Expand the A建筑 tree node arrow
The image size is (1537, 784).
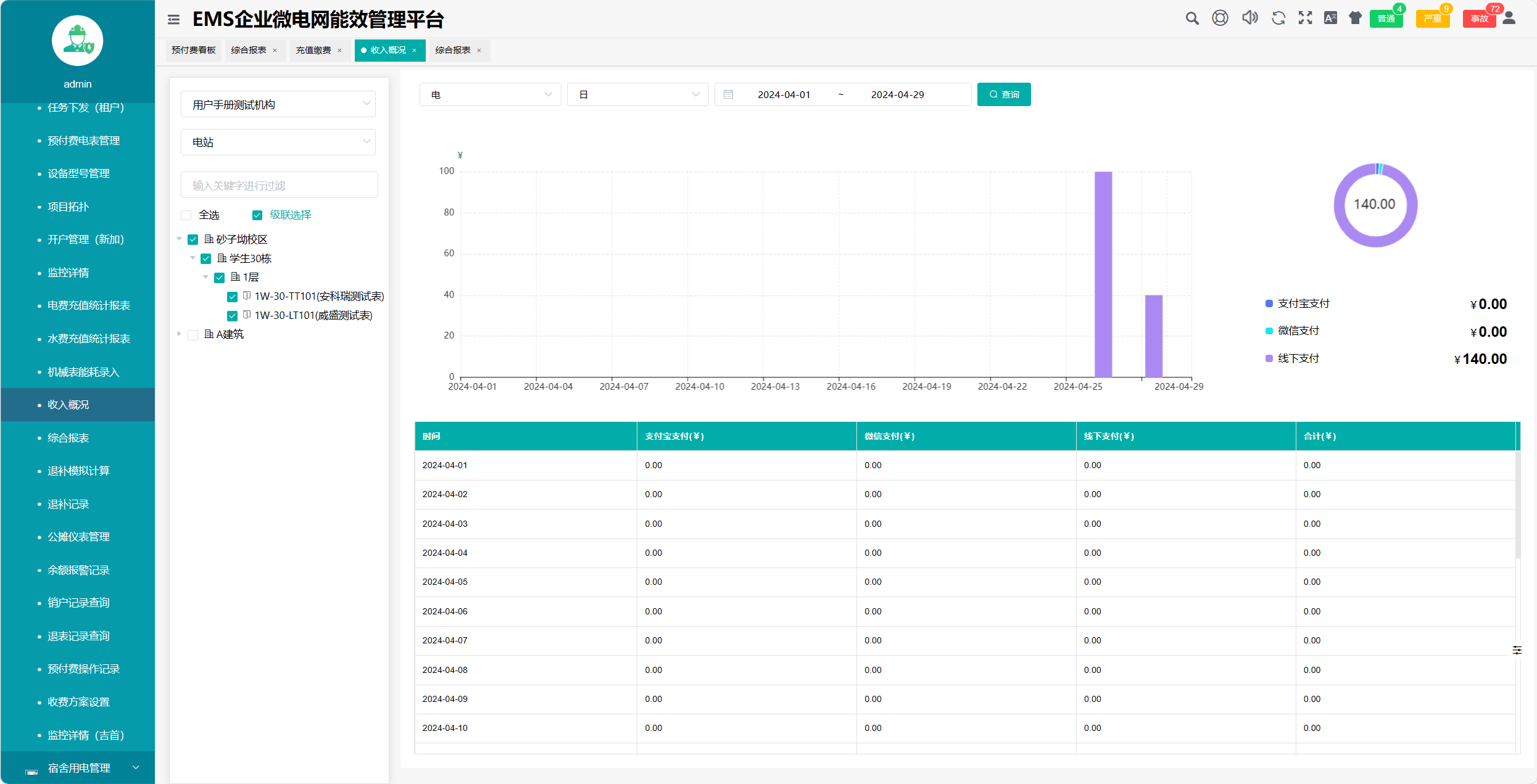click(x=180, y=334)
